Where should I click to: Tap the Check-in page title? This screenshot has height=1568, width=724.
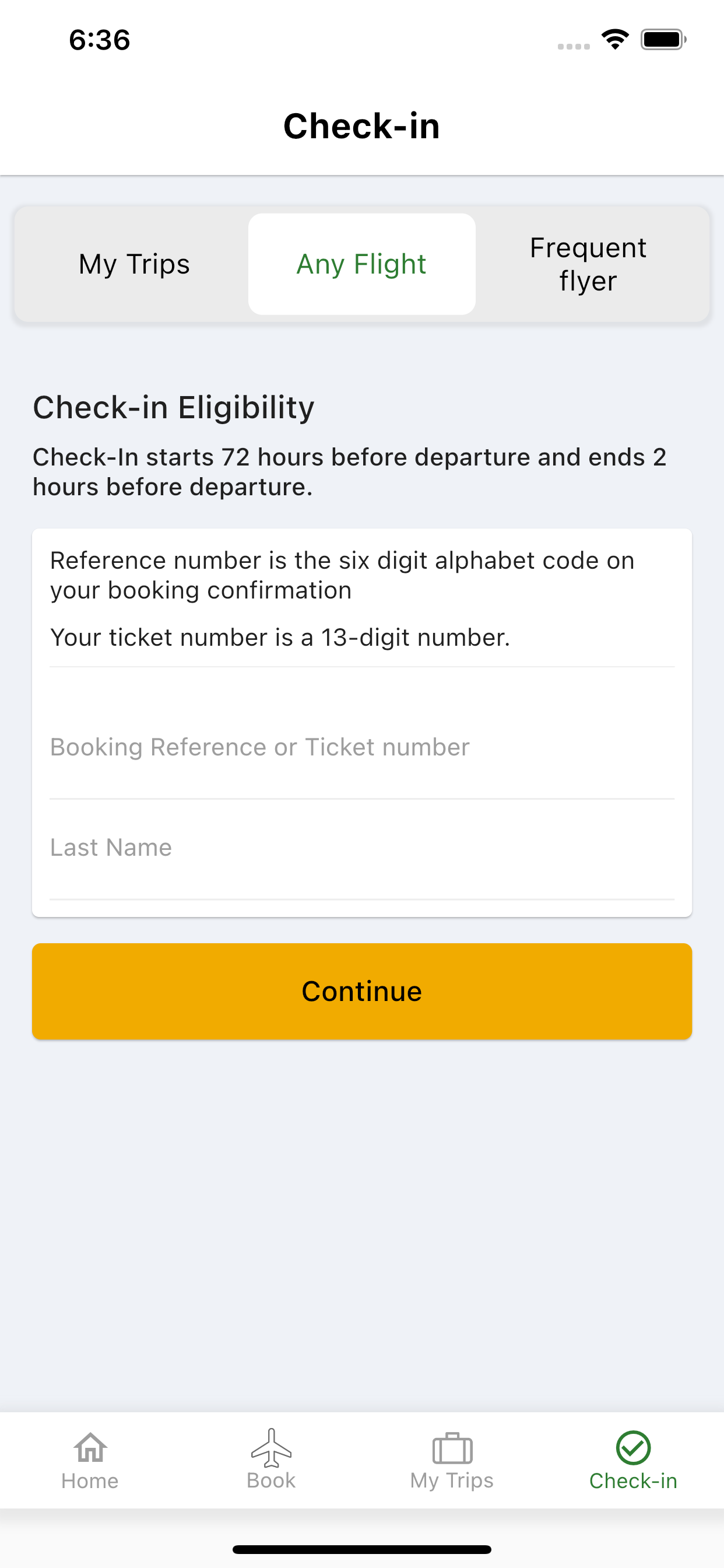click(361, 126)
